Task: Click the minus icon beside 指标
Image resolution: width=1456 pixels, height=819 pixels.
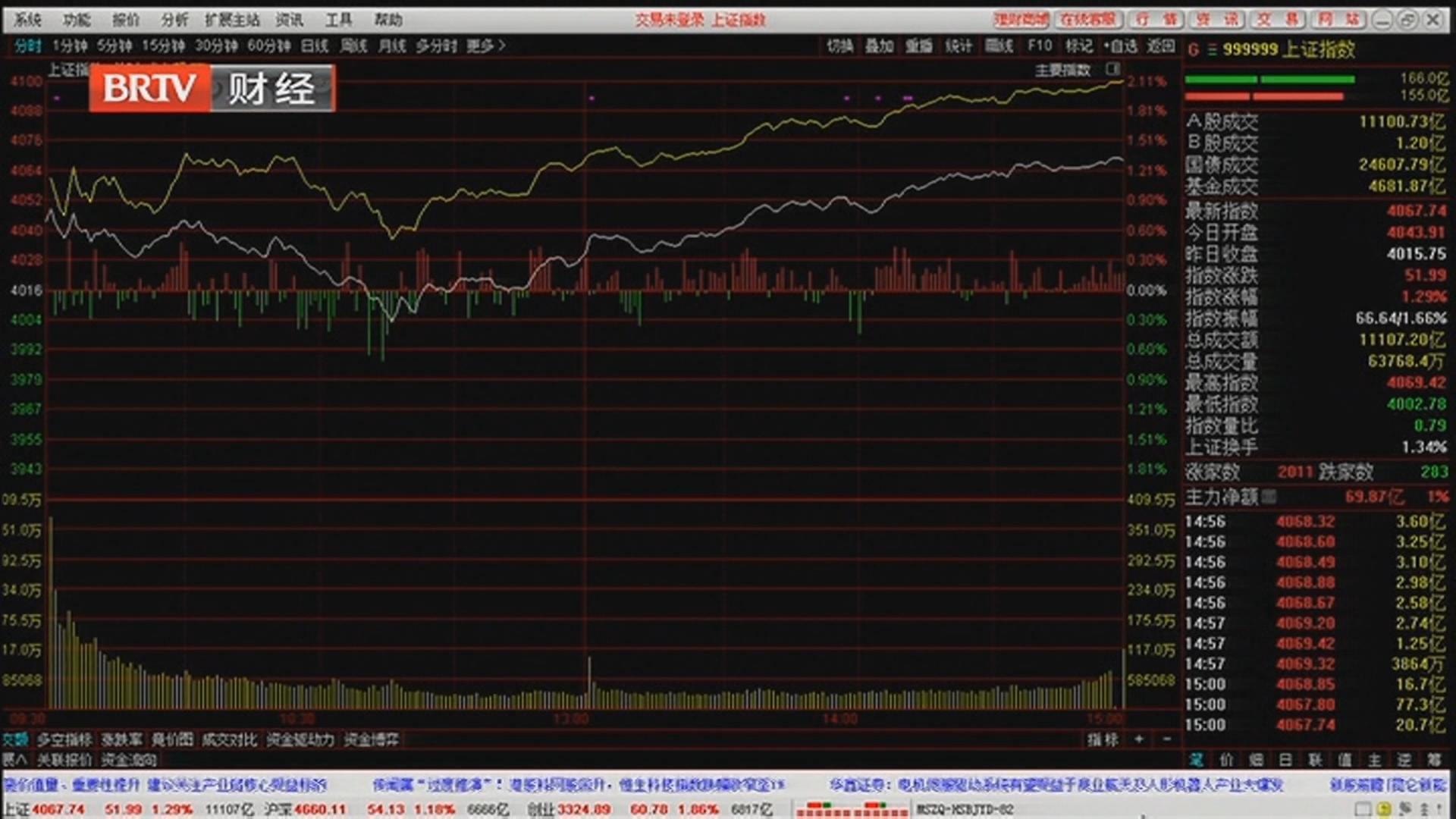Action: (x=1166, y=739)
